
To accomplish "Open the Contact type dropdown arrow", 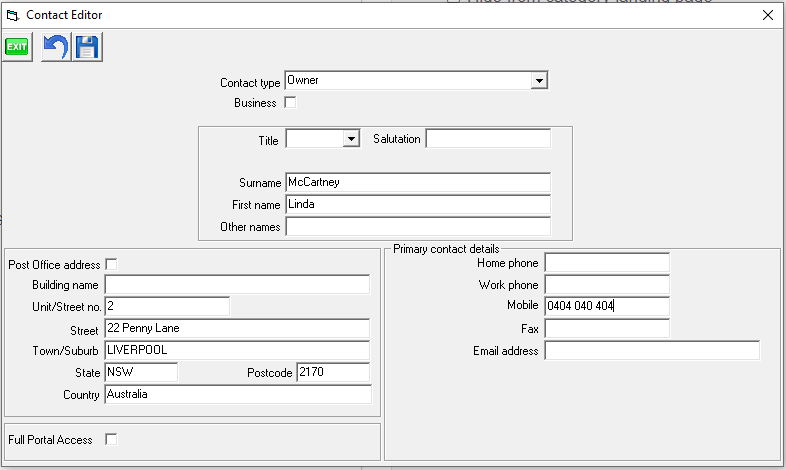I will pyautogui.click(x=539, y=81).
